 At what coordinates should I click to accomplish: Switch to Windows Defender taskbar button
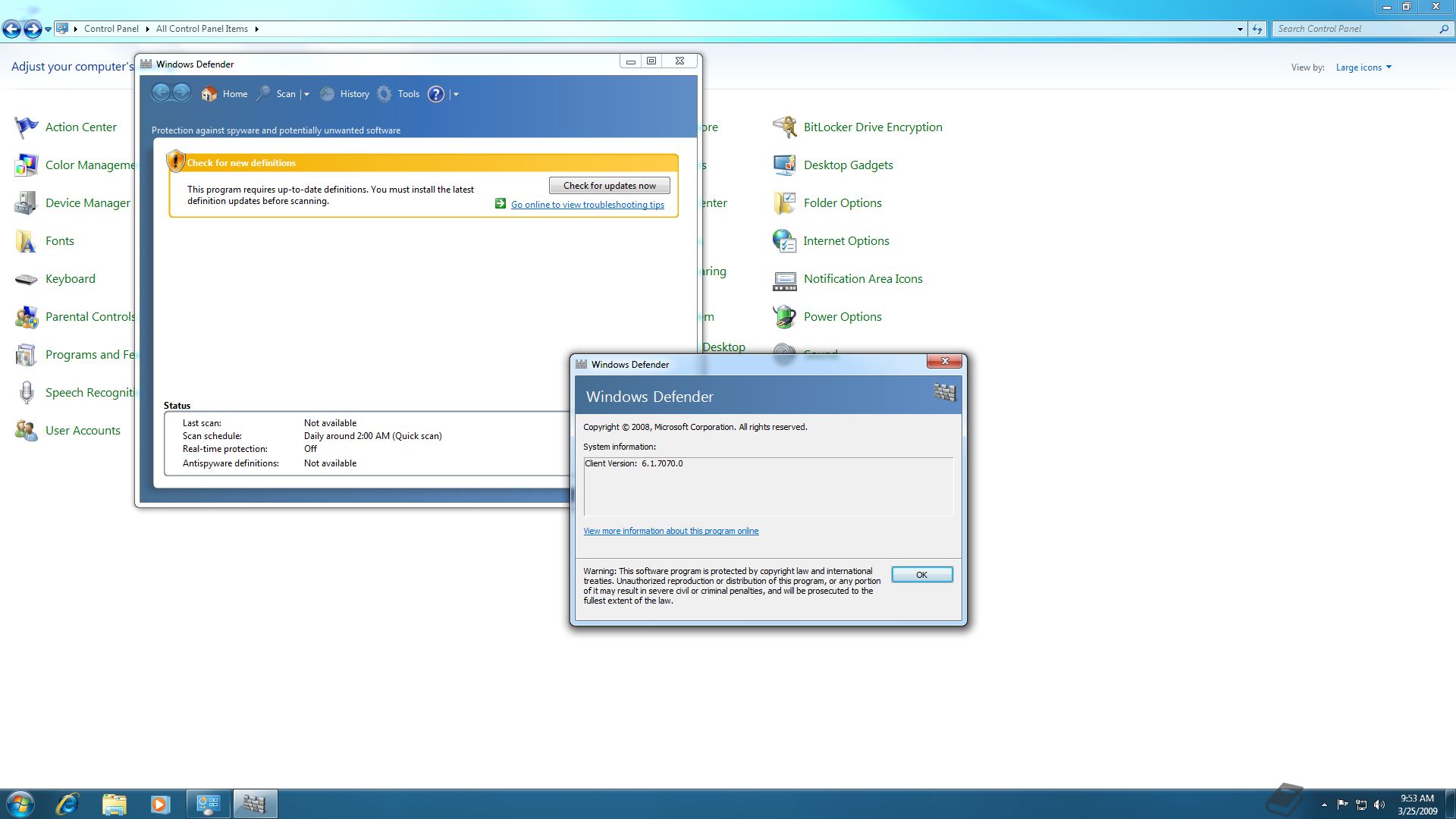pyautogui.click(x=255, y=804)
